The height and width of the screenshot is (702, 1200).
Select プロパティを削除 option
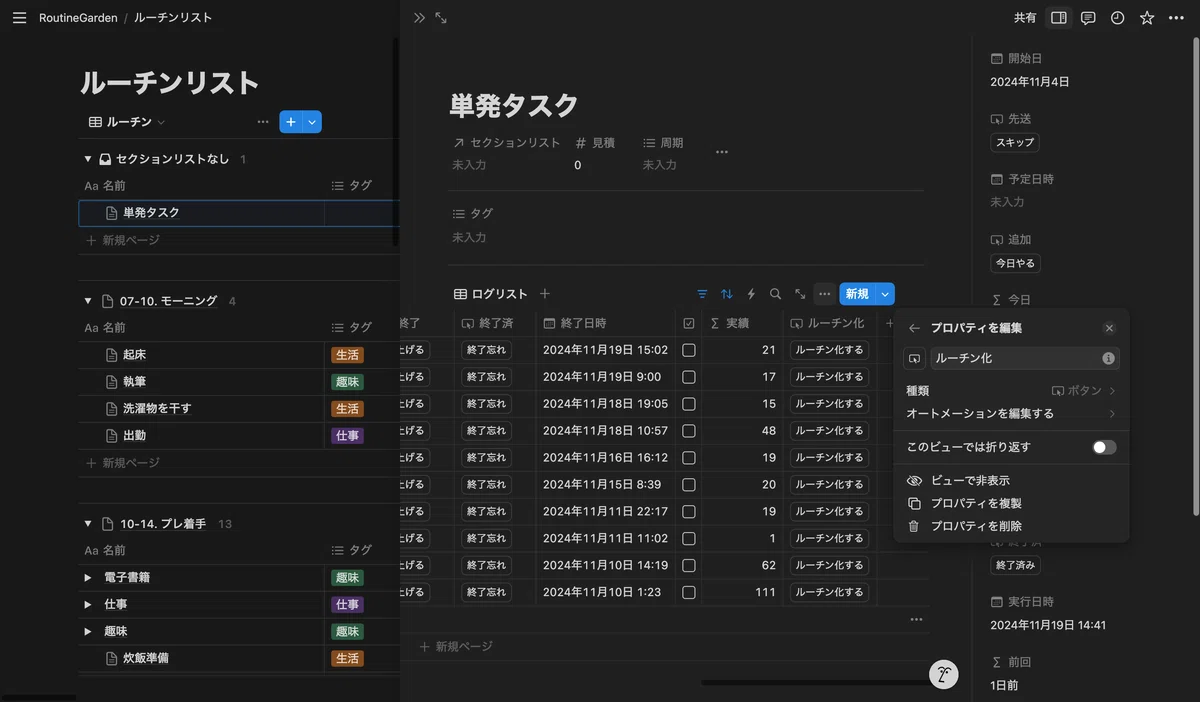1011,526
